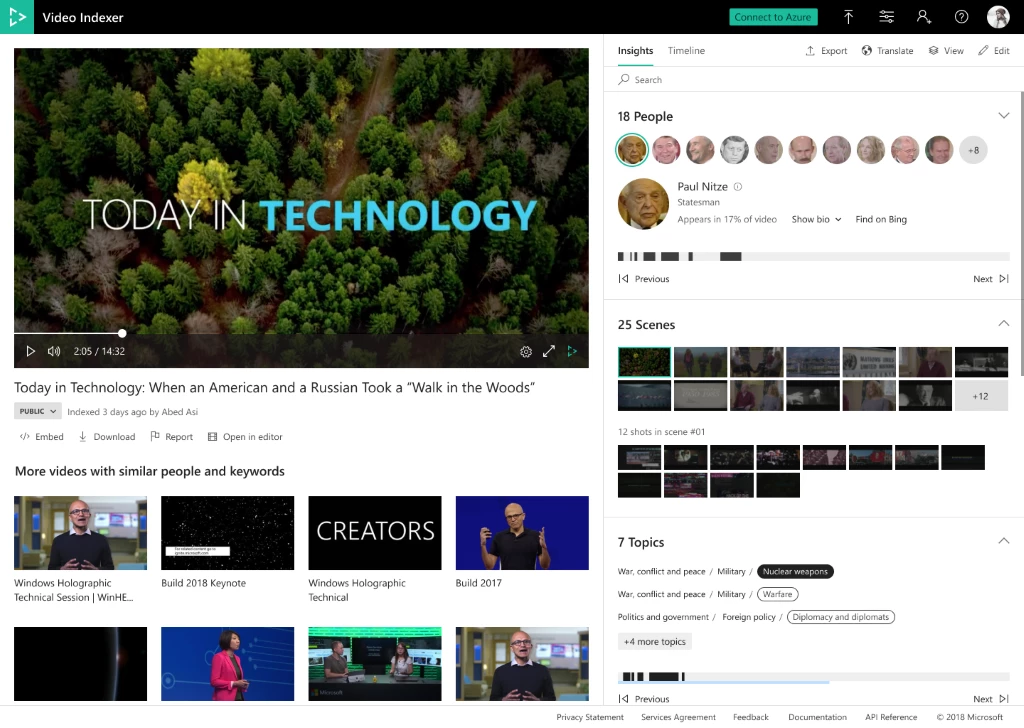Collapse the 18 People section
The image size is (1024, 728).
pyautogui.click(x=1004, y=116)
